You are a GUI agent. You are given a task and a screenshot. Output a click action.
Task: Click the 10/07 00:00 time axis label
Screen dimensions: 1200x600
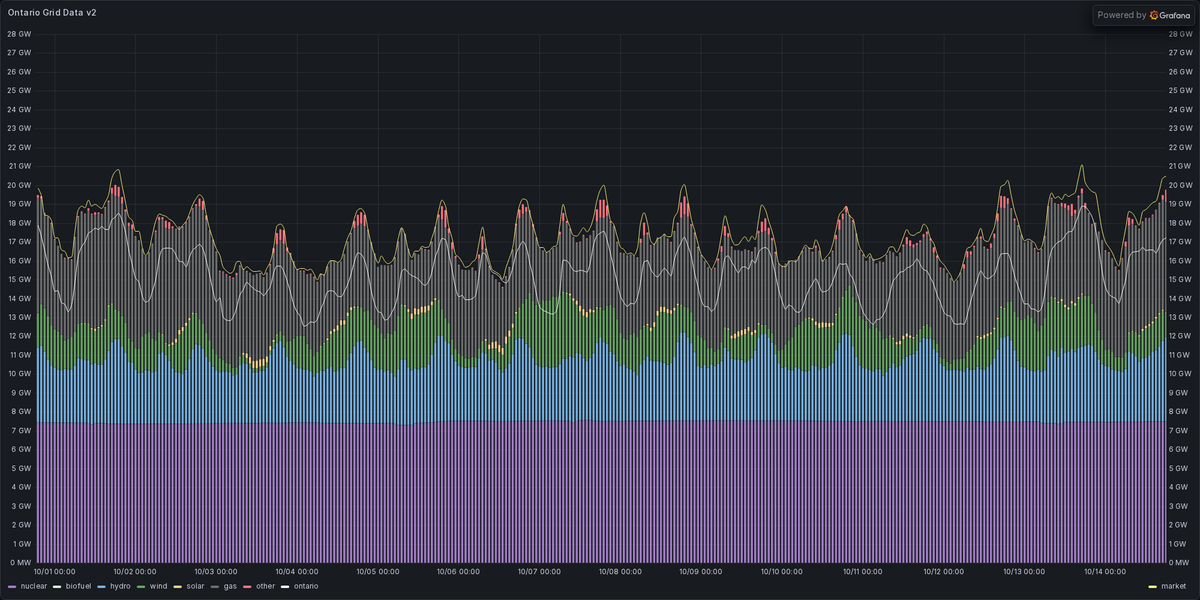pyautogui.click(x=539, y=572)
